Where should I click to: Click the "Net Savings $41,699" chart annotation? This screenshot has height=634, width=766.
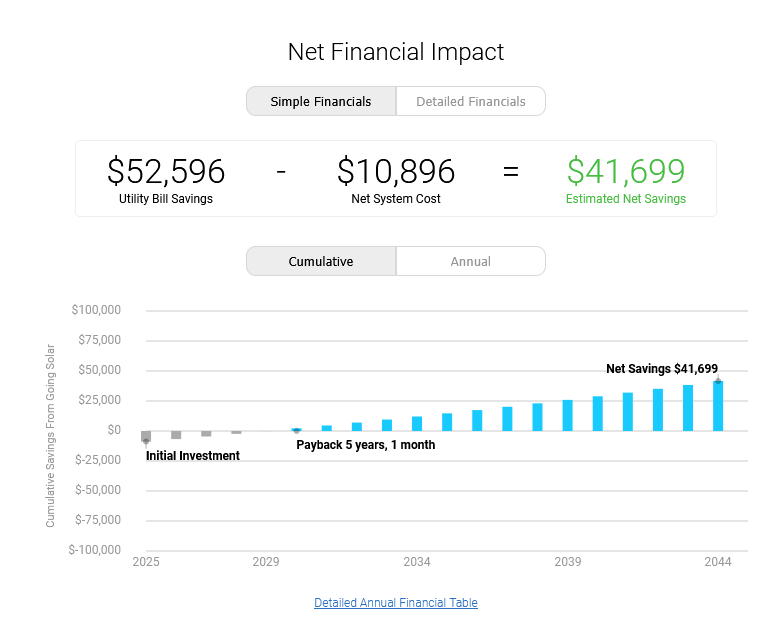[662, 369]
